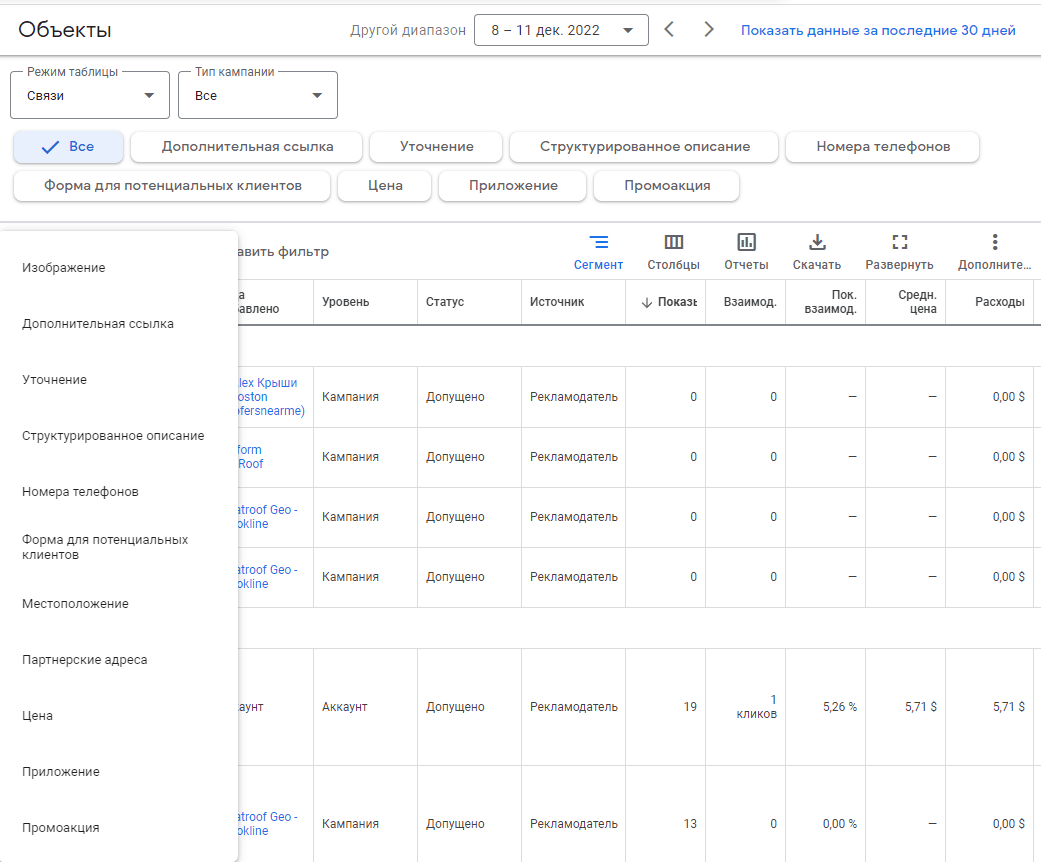Select the Дополнительная ссылка filter chip
The image size is (1041, 862).
247,147
